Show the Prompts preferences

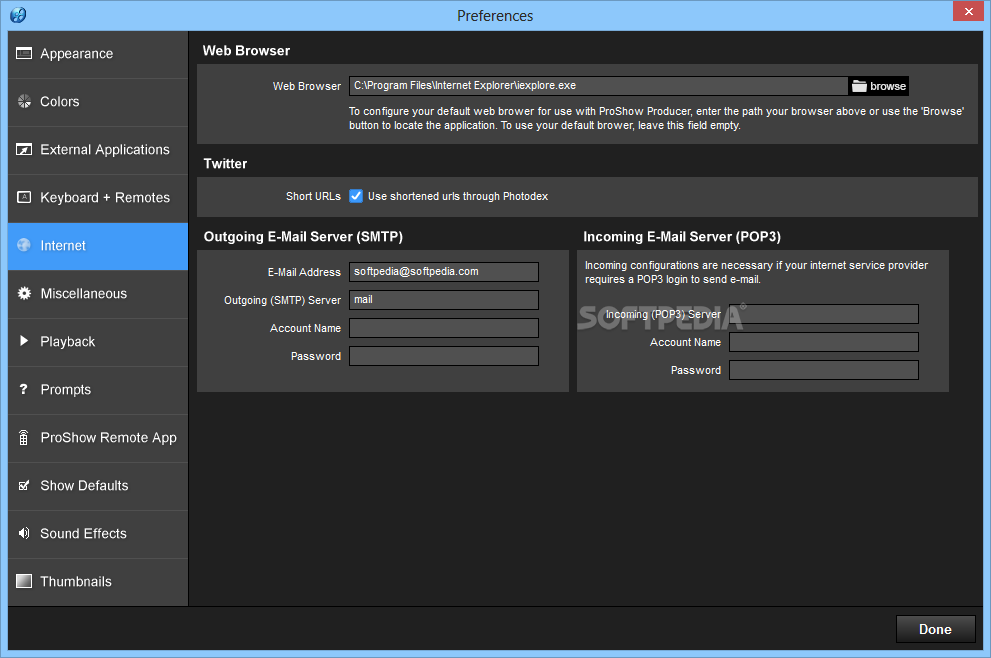[x=98, y=390]
